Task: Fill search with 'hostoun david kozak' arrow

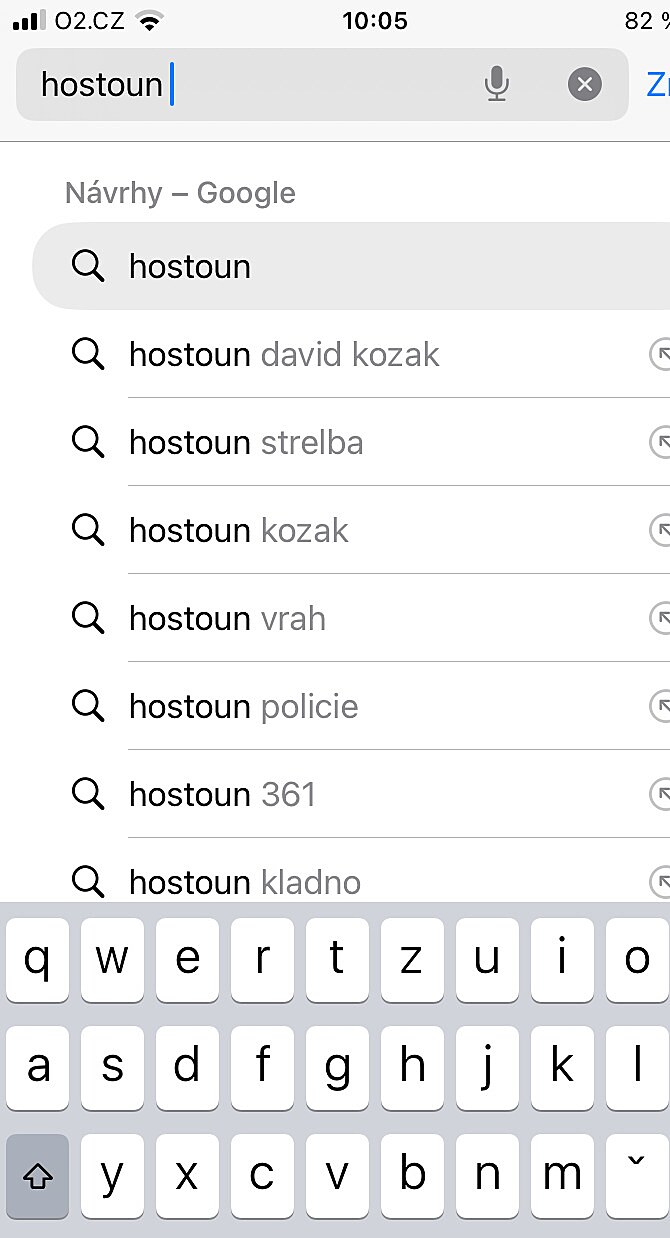Action: click(x=660, y=355)
